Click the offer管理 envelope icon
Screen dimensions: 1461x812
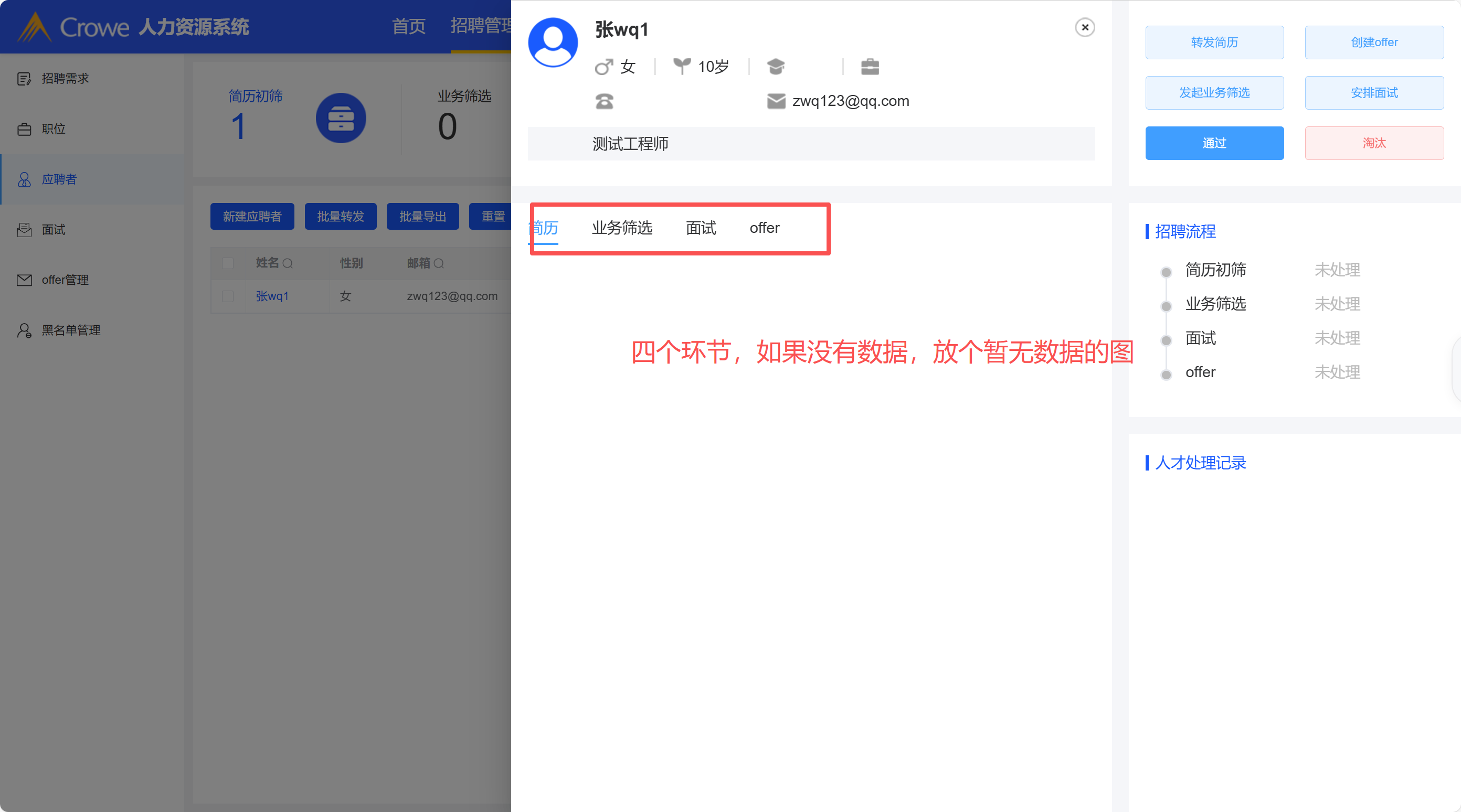click(24, 280)
